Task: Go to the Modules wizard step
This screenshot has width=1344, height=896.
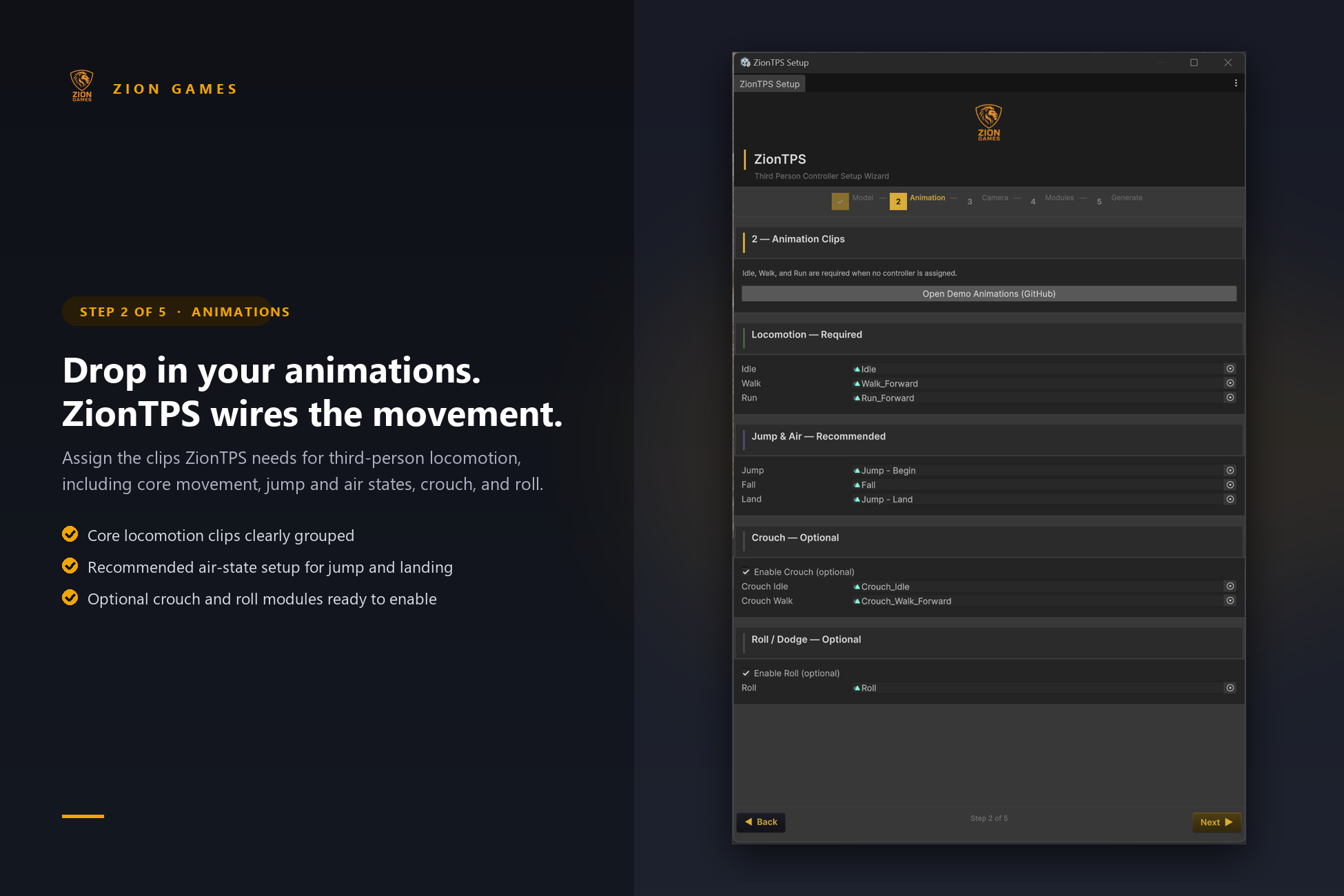Action: point(1059,198)
